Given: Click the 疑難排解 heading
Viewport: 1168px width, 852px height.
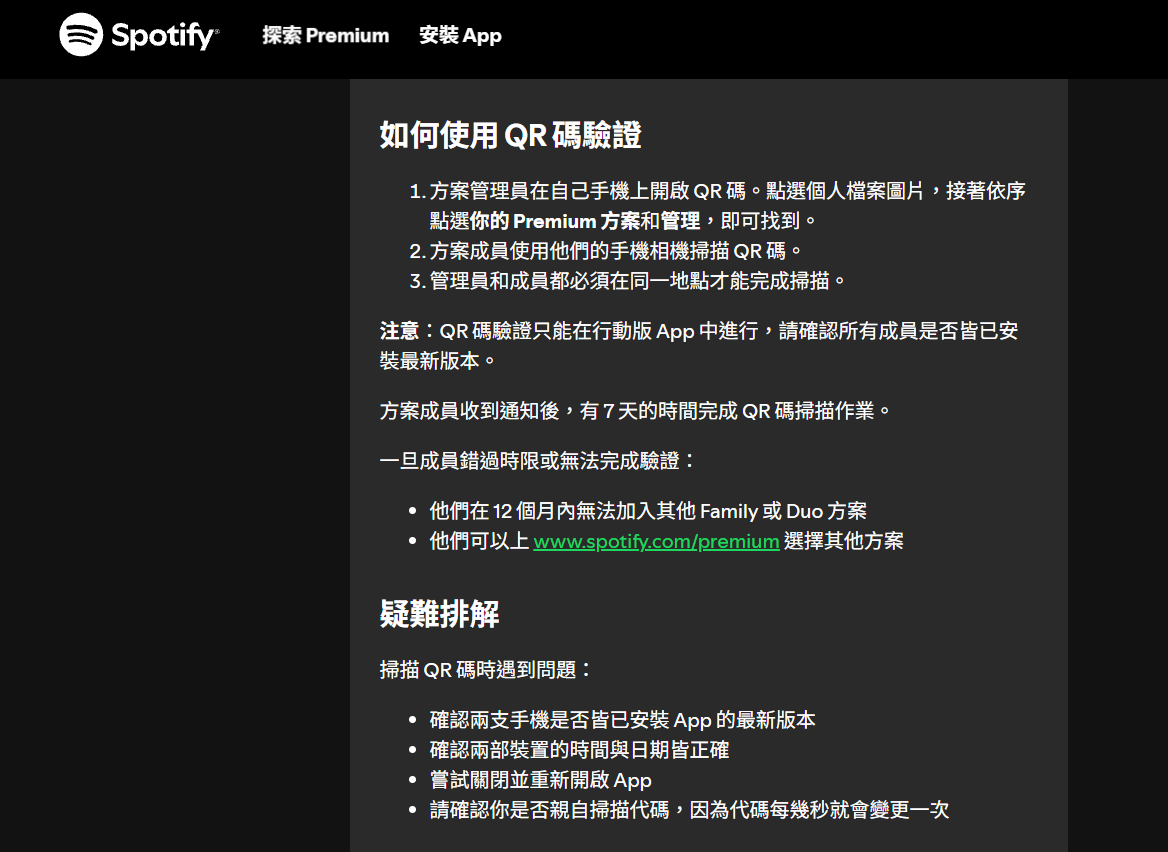Looking at the screenshot, I should (439, 614).
